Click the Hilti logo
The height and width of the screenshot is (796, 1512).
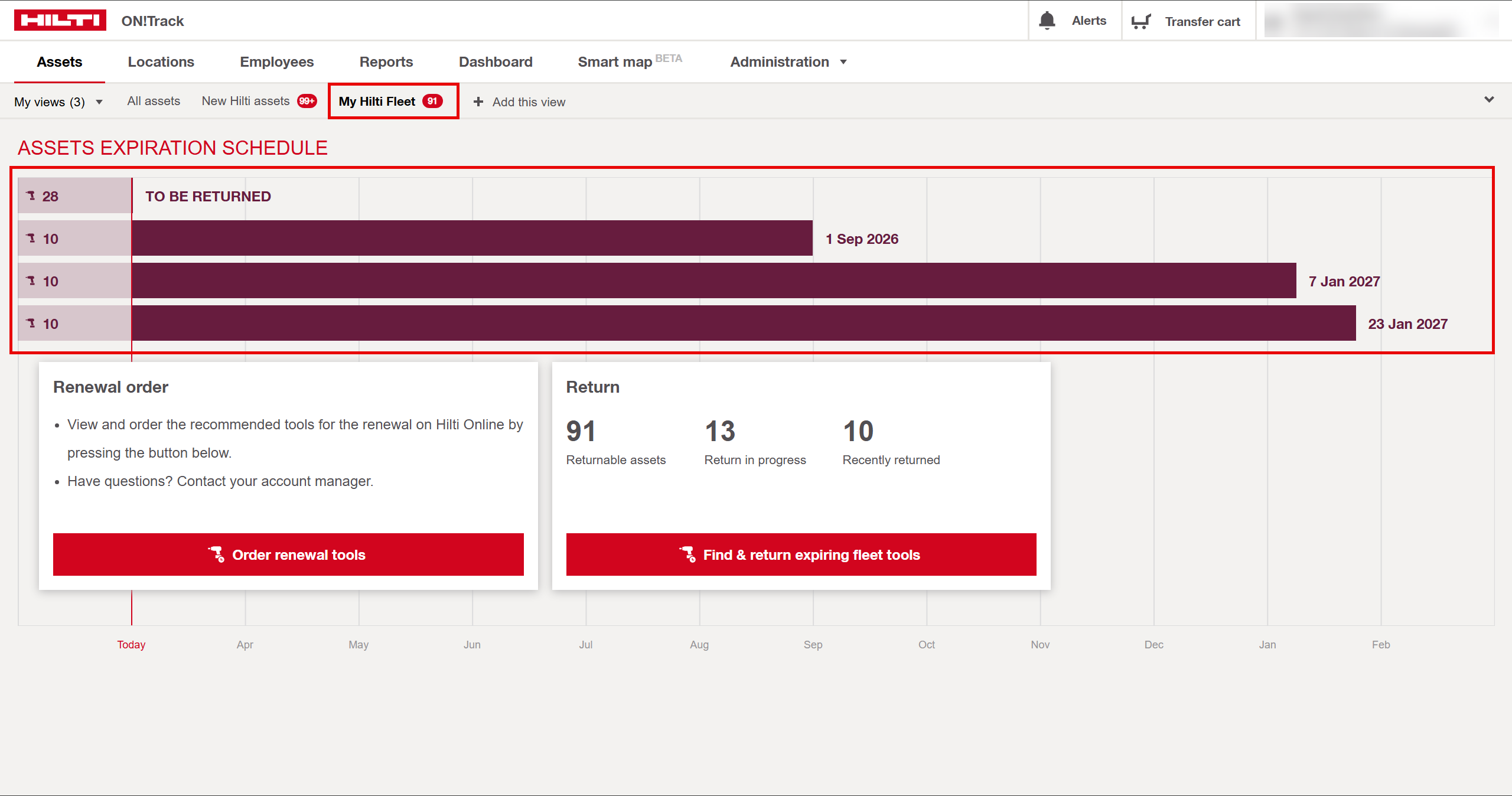60,20
